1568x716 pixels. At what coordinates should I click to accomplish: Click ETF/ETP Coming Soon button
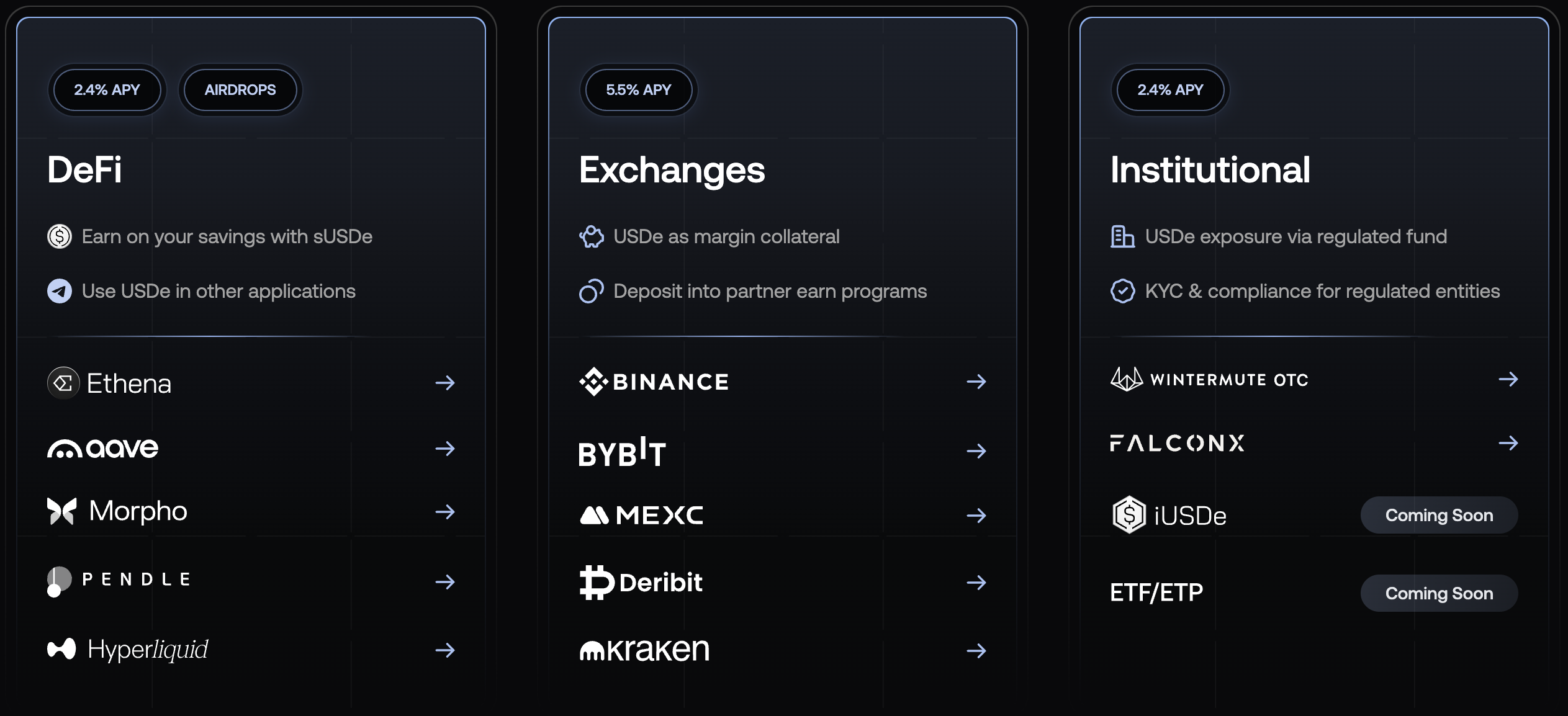pos(1439,593)
